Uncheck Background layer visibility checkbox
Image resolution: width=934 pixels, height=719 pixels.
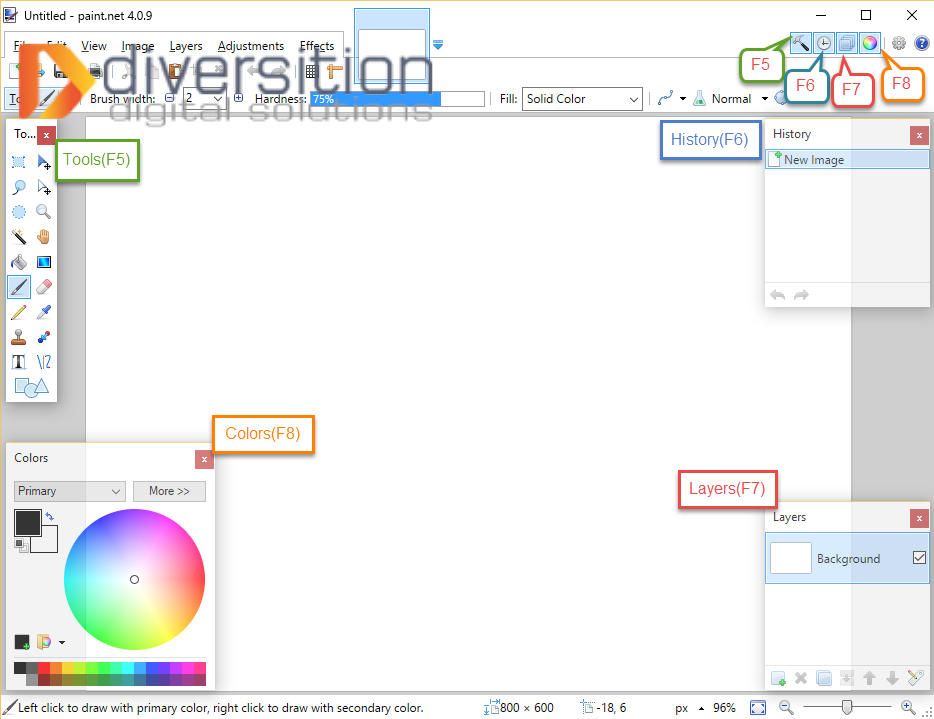click(919, 558)
